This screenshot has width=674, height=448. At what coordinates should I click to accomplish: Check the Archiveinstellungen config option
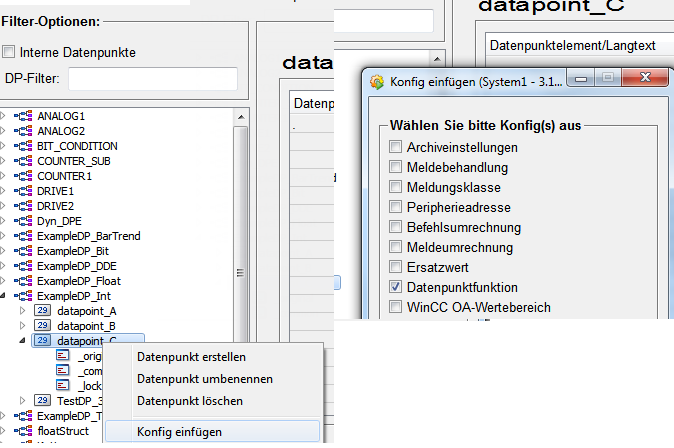point(396,147)
